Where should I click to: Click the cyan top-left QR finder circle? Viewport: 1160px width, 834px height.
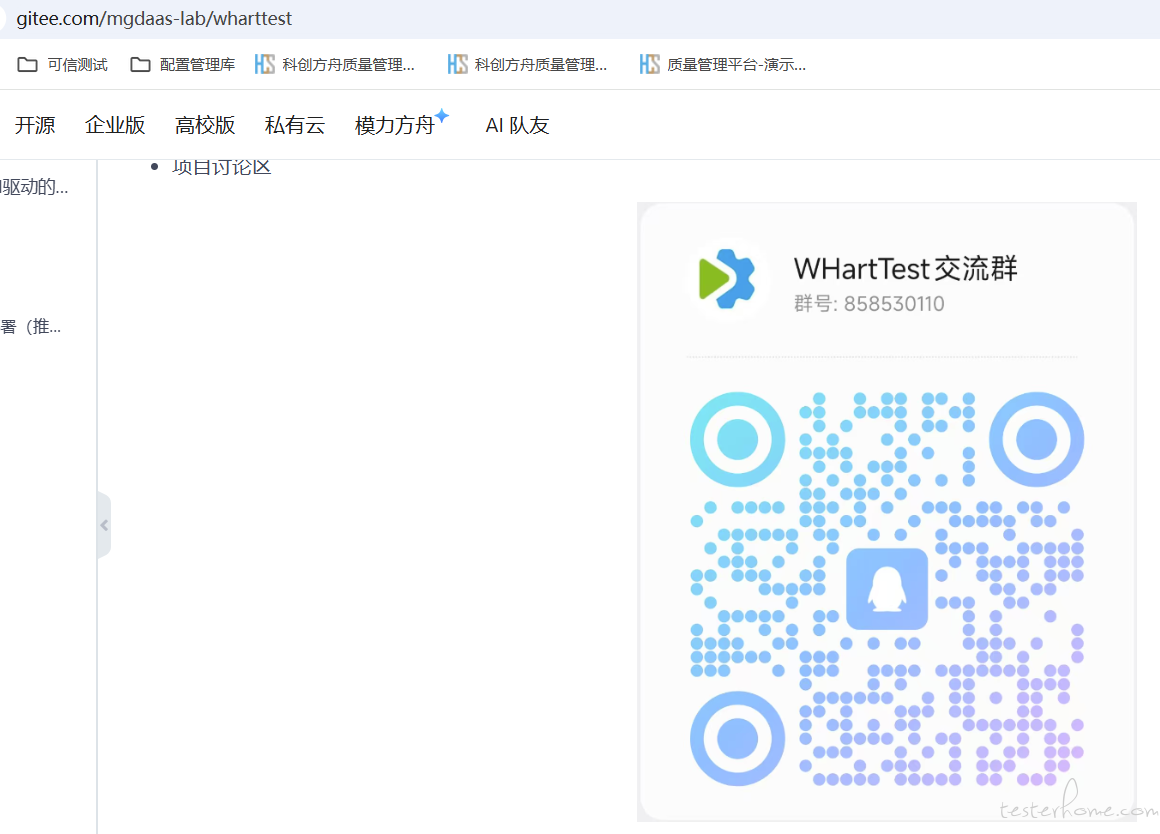tap(737, 439)
